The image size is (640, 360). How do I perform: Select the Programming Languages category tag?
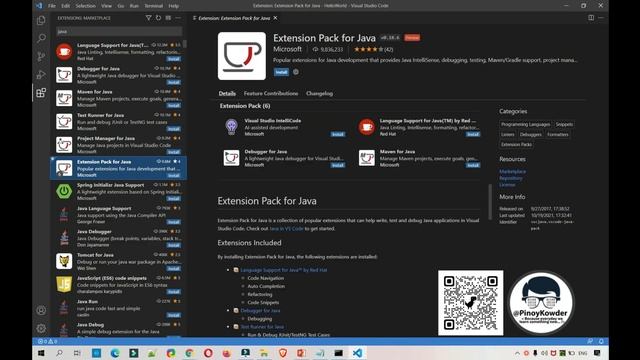click(525, 124)
